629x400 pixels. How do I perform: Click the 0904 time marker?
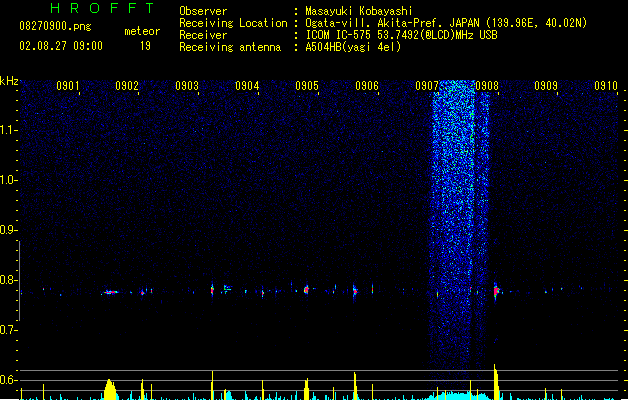(247, 86)
